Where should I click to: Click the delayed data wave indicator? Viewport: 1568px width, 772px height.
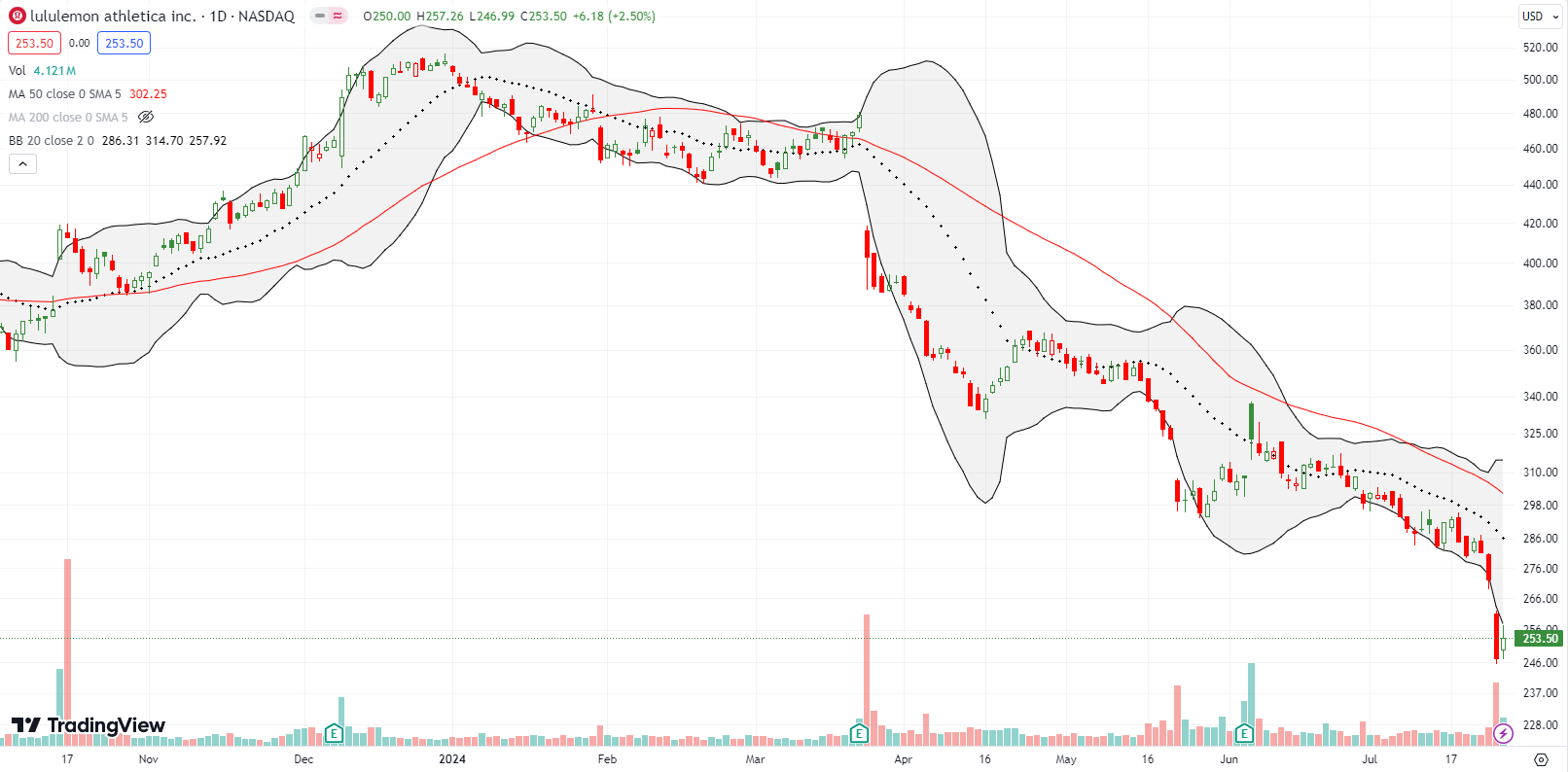338,16
